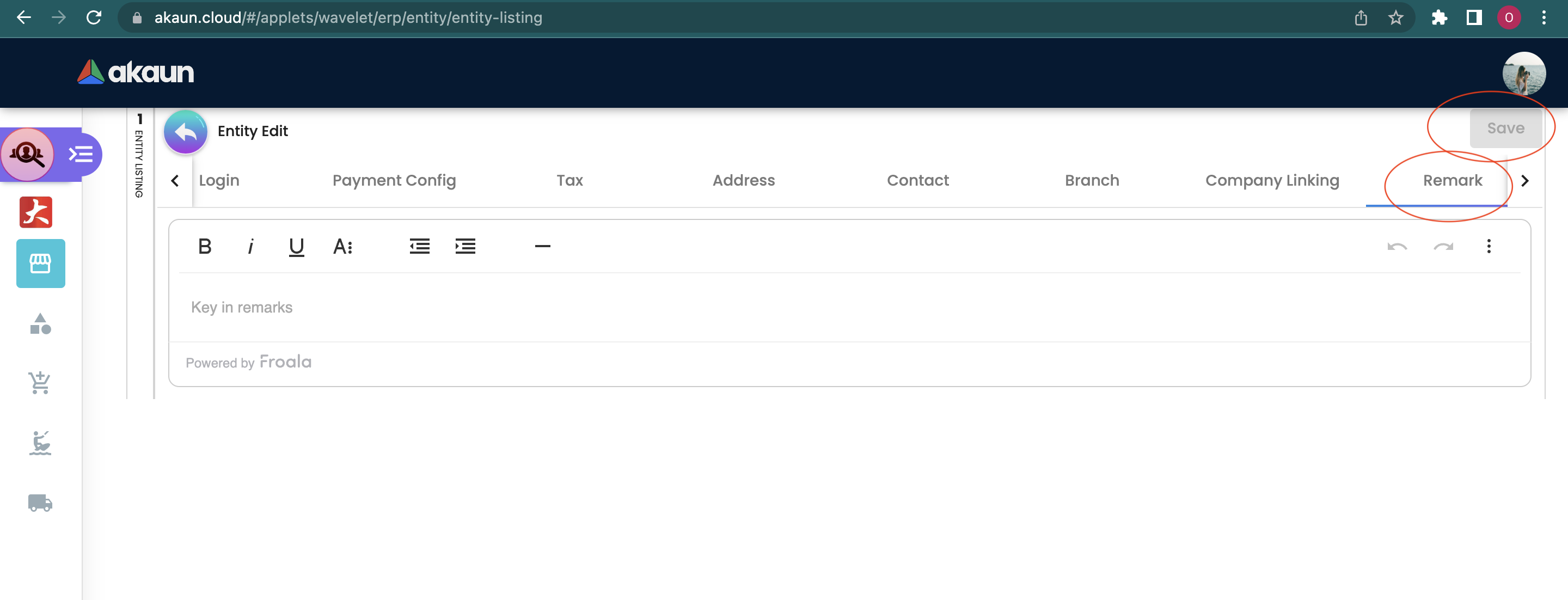Viewport: 1568px width, 600px height.
Task: Insert a horizontal line
Action: point(542,247)
